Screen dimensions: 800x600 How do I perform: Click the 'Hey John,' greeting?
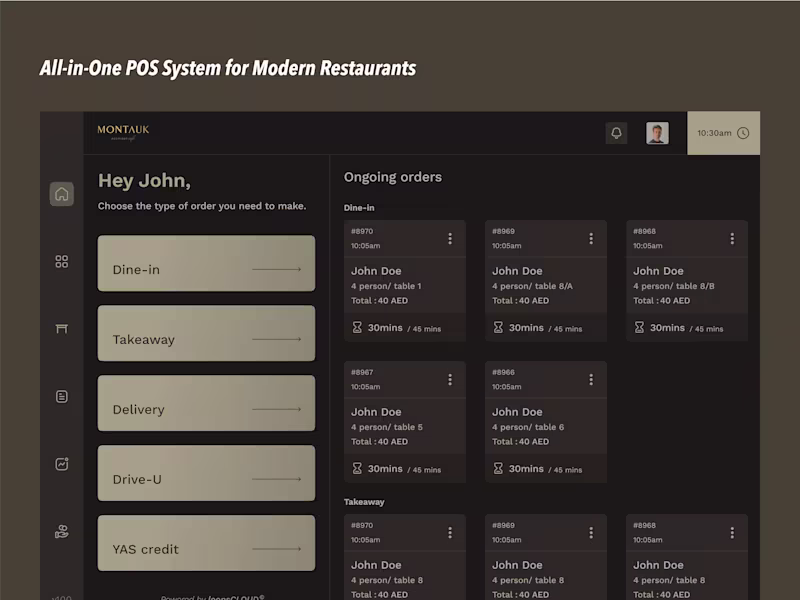tap(144, 181)
